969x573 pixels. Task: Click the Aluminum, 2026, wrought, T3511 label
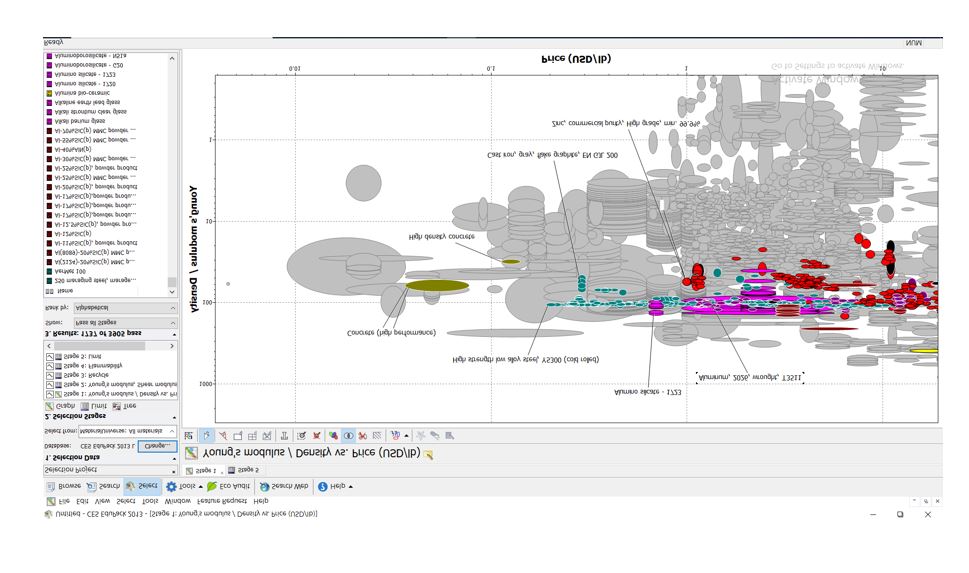pos(750,377)
